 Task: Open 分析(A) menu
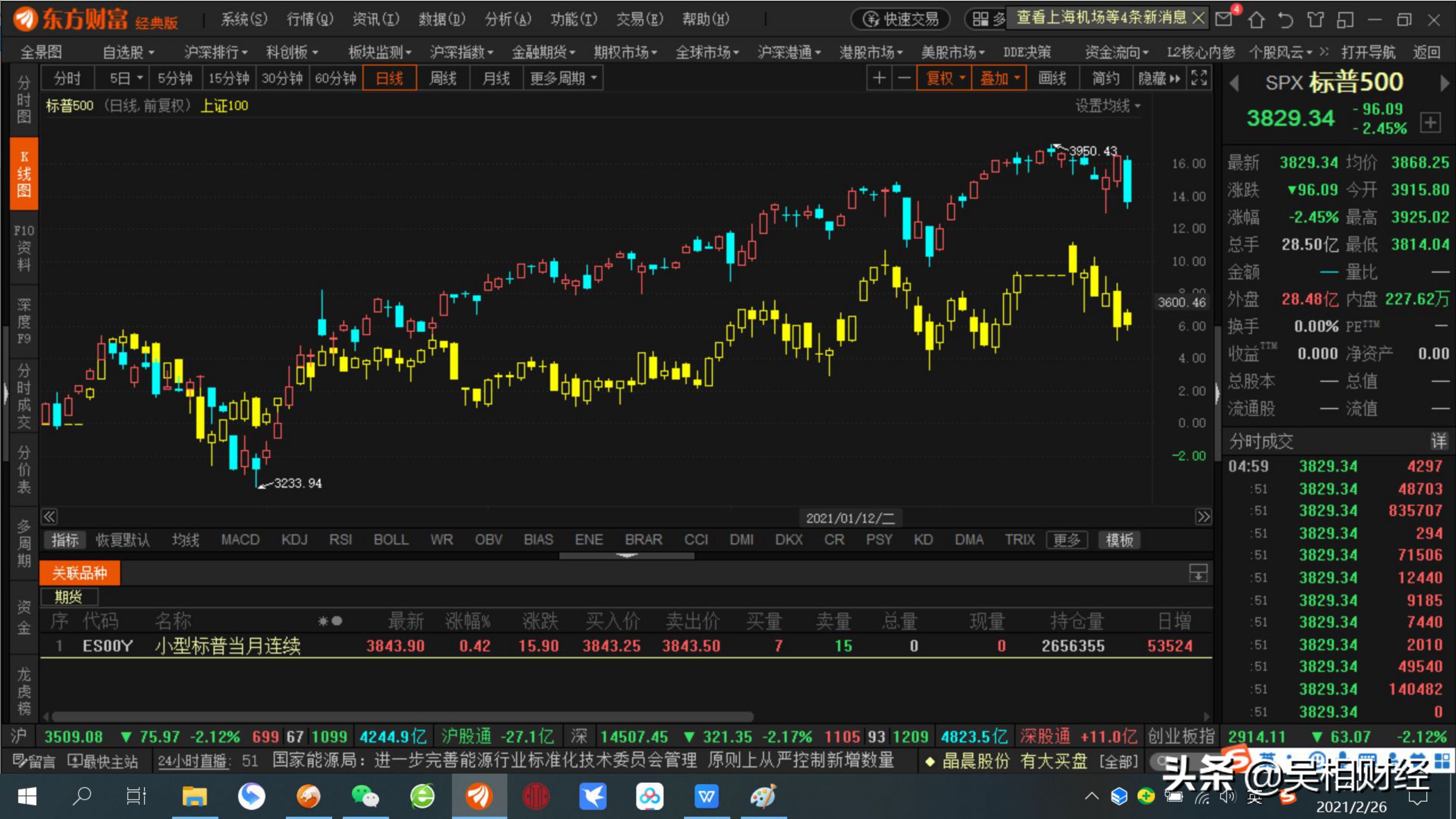click(507, 19)
